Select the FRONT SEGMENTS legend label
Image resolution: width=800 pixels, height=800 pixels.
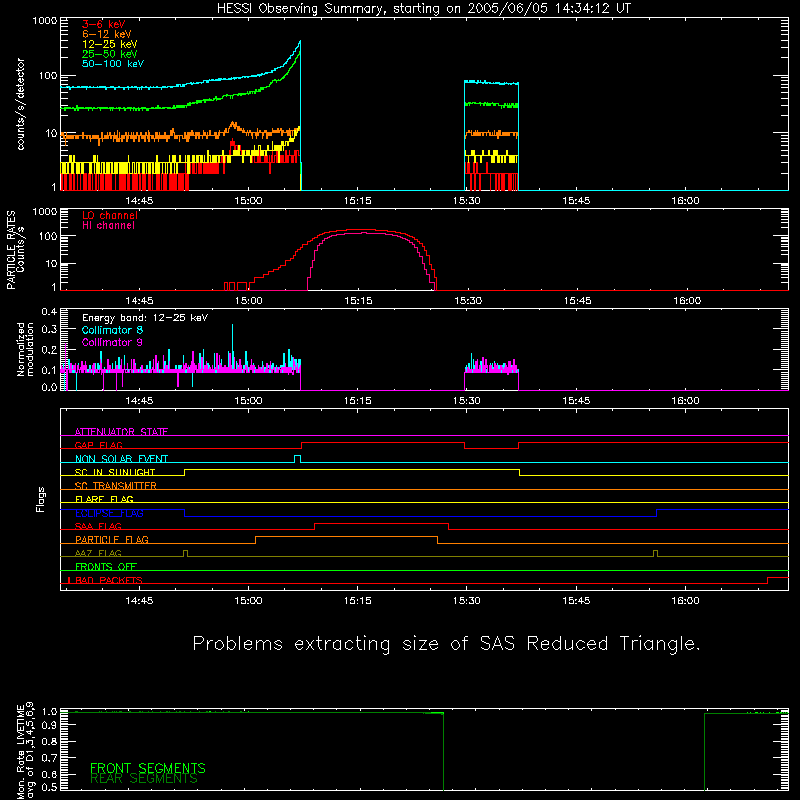coord(148,768)
